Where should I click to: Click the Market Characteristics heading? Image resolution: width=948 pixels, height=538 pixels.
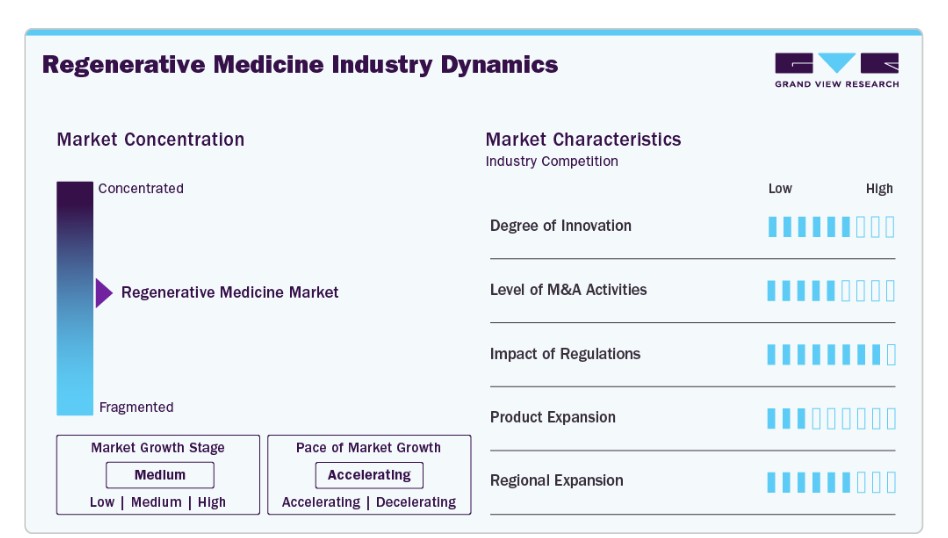[583, 140]
